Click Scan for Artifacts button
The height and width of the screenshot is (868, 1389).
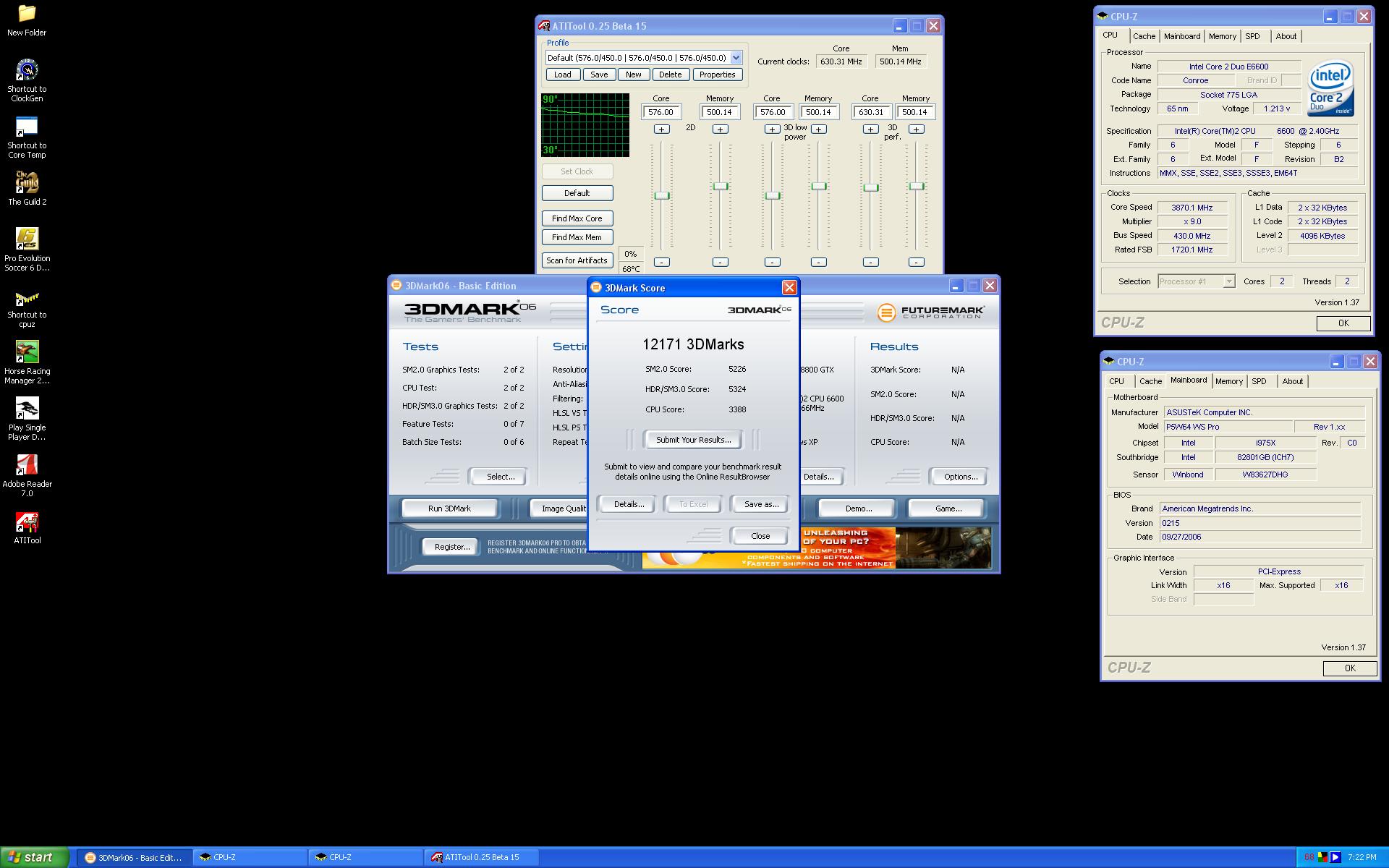(577, 260)
